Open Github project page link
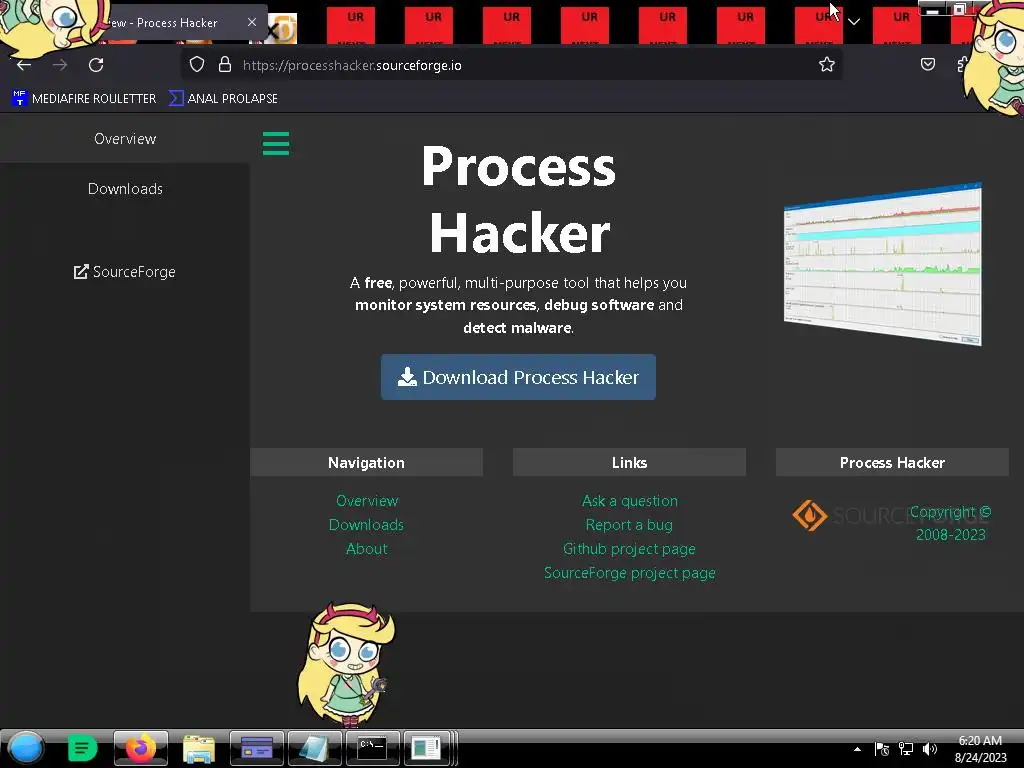The height and width of the screenshot is (768, 1024). pyautogui.click(x=630, y=549)
